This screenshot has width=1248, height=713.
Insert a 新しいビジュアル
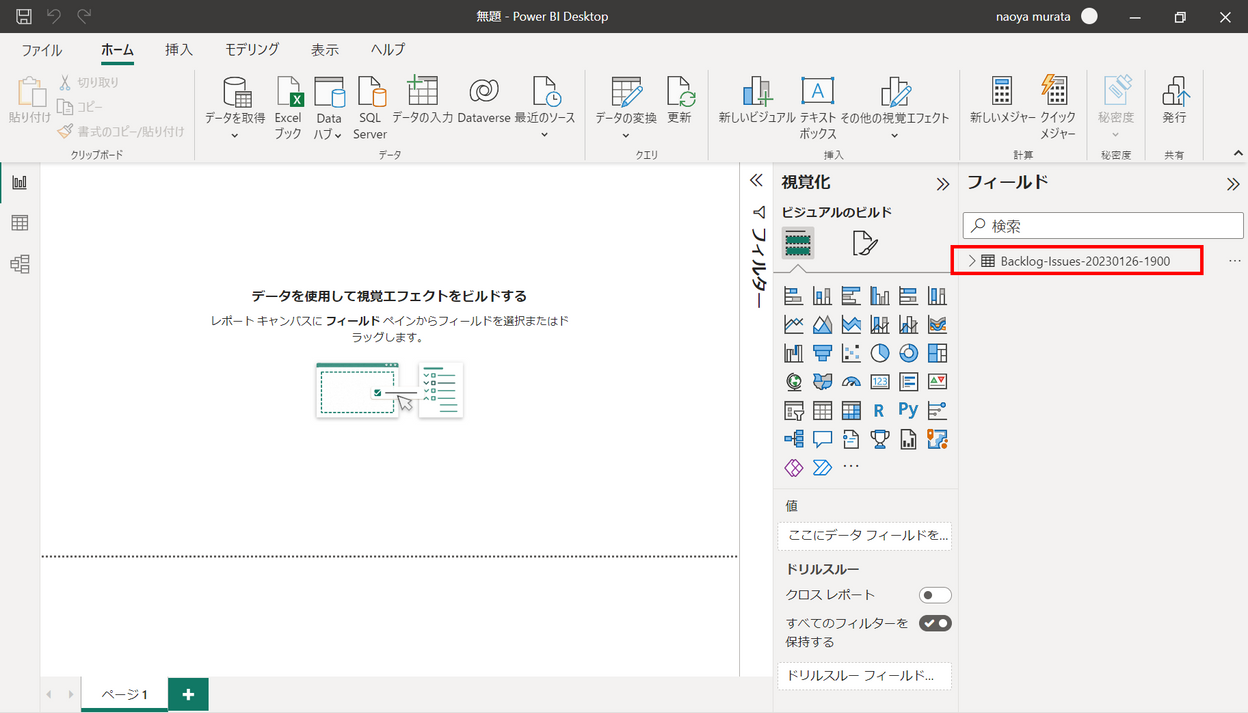757,100
